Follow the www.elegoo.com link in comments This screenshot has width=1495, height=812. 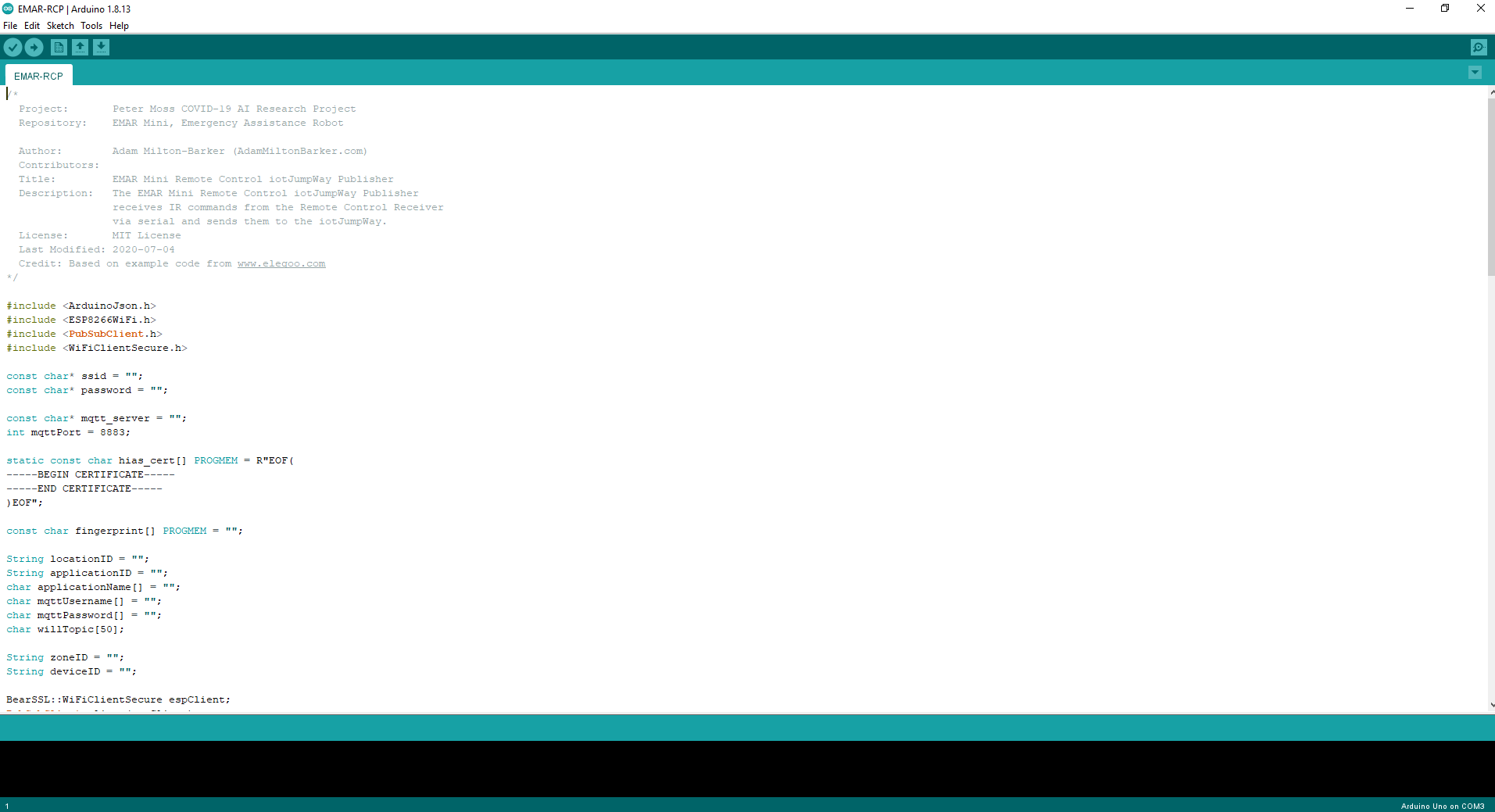pos(281,264)
